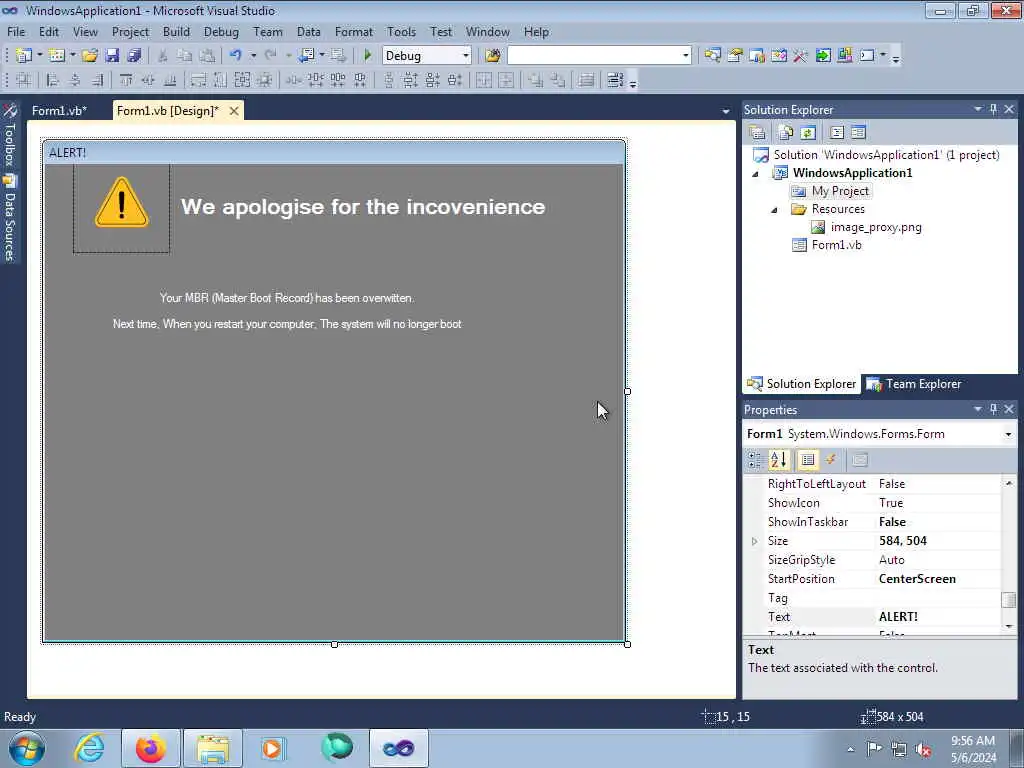This screenshot has width=1024, height=768.
Task: Select the 'We apologise for the incovenience' label
Action: pyautogui.click(x=363, y=207)
